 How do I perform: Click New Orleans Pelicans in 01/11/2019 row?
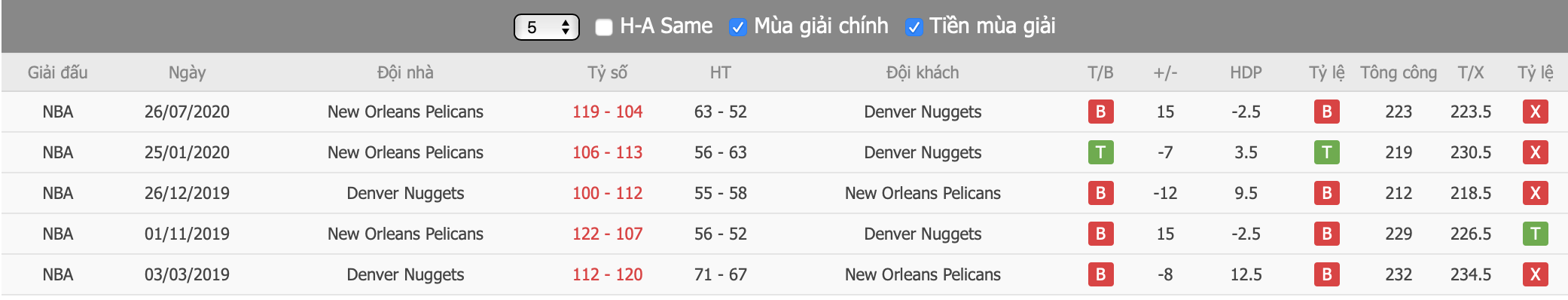[405, 234]
